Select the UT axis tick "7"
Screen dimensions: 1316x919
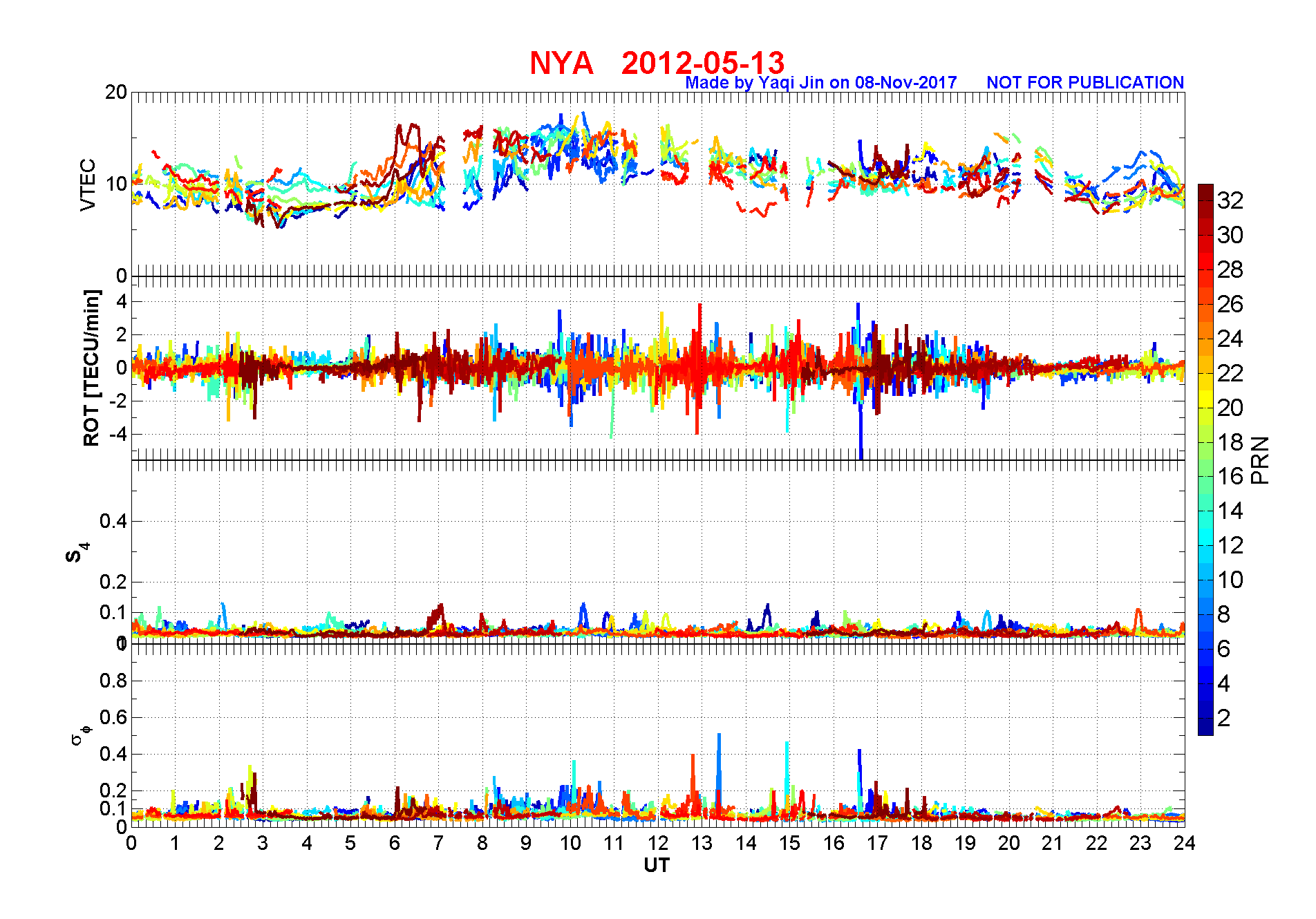tap(438, 843)
